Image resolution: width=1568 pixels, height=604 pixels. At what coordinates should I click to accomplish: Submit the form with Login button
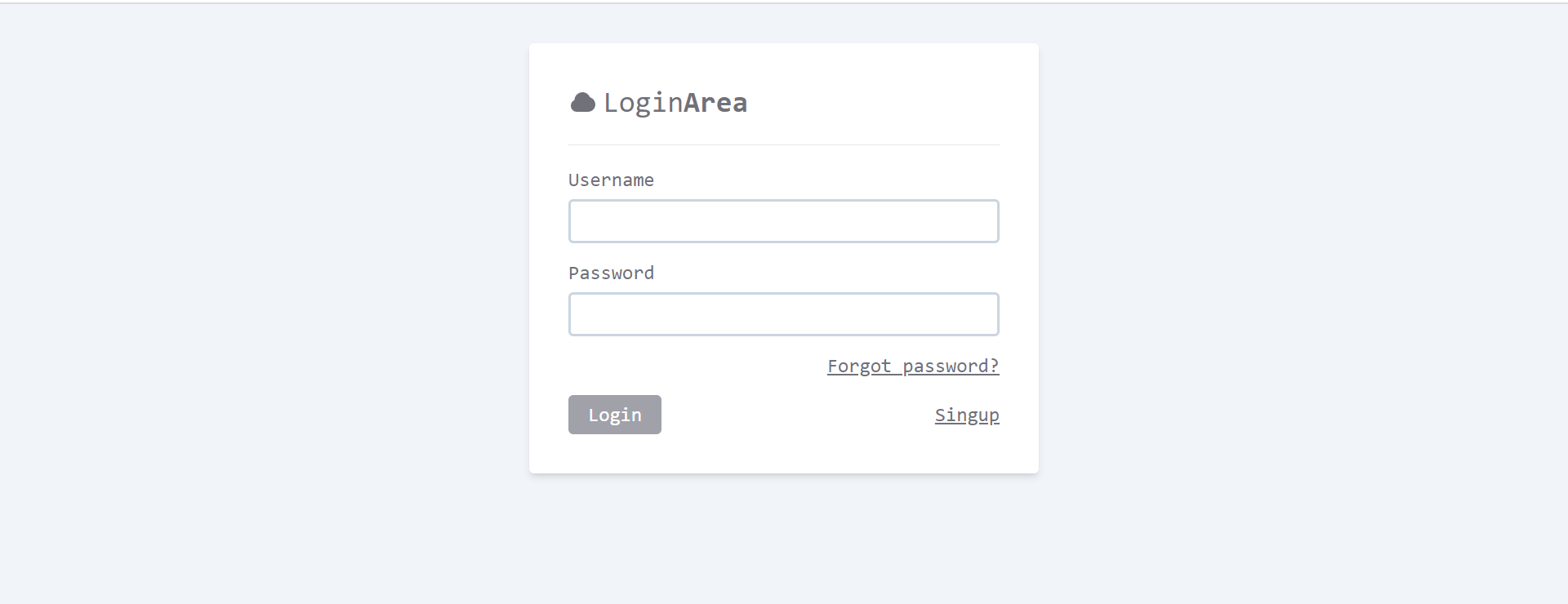615,415
